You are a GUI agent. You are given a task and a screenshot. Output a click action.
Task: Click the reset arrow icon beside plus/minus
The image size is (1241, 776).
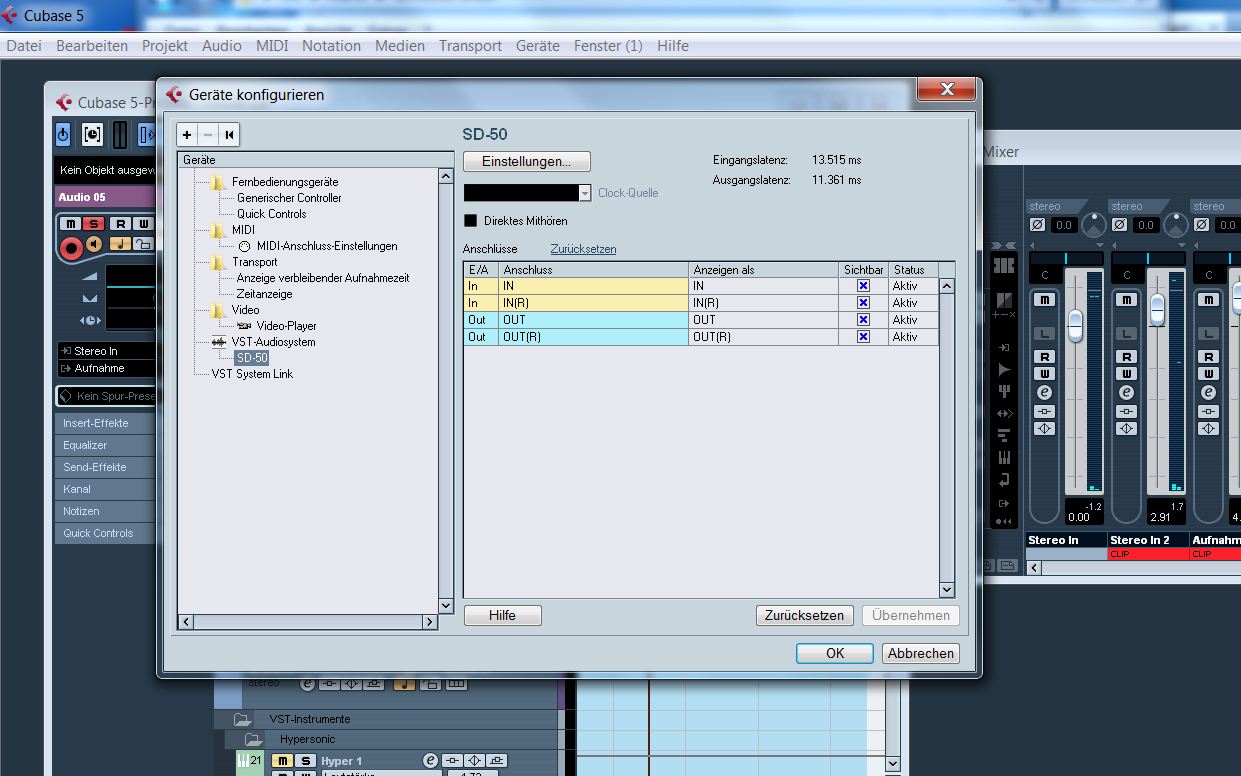point(229,135)
